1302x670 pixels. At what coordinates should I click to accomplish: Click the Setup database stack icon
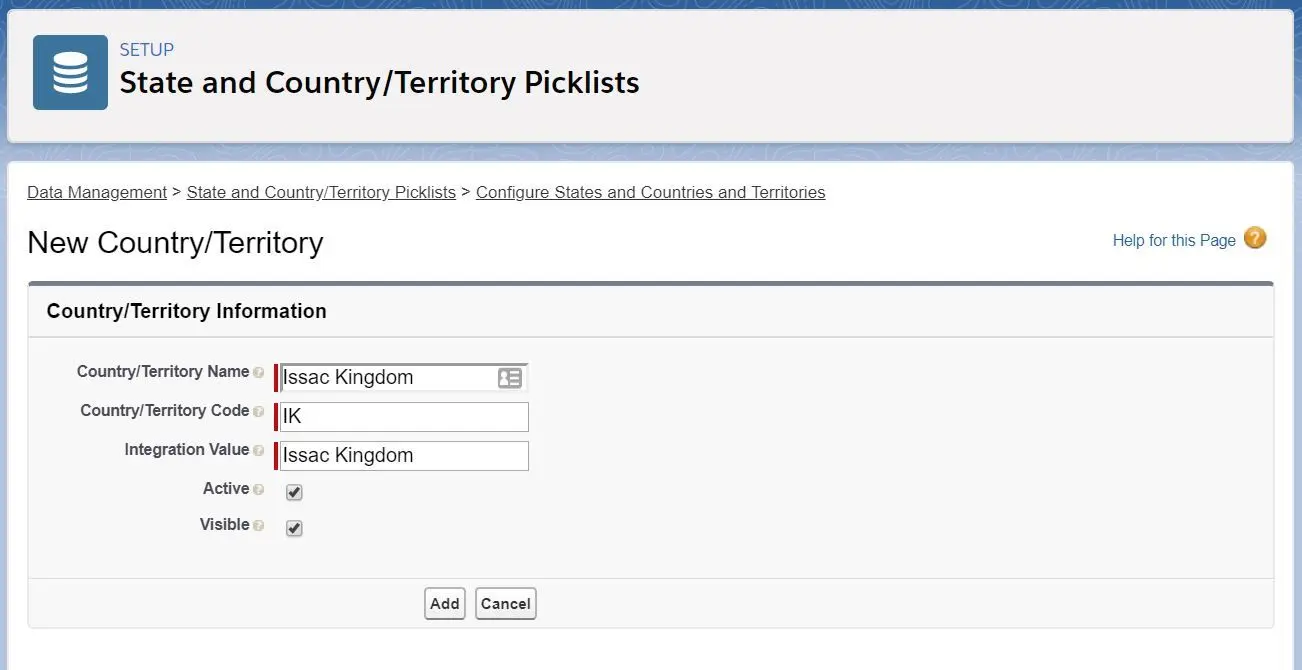(x=70, y=73)
